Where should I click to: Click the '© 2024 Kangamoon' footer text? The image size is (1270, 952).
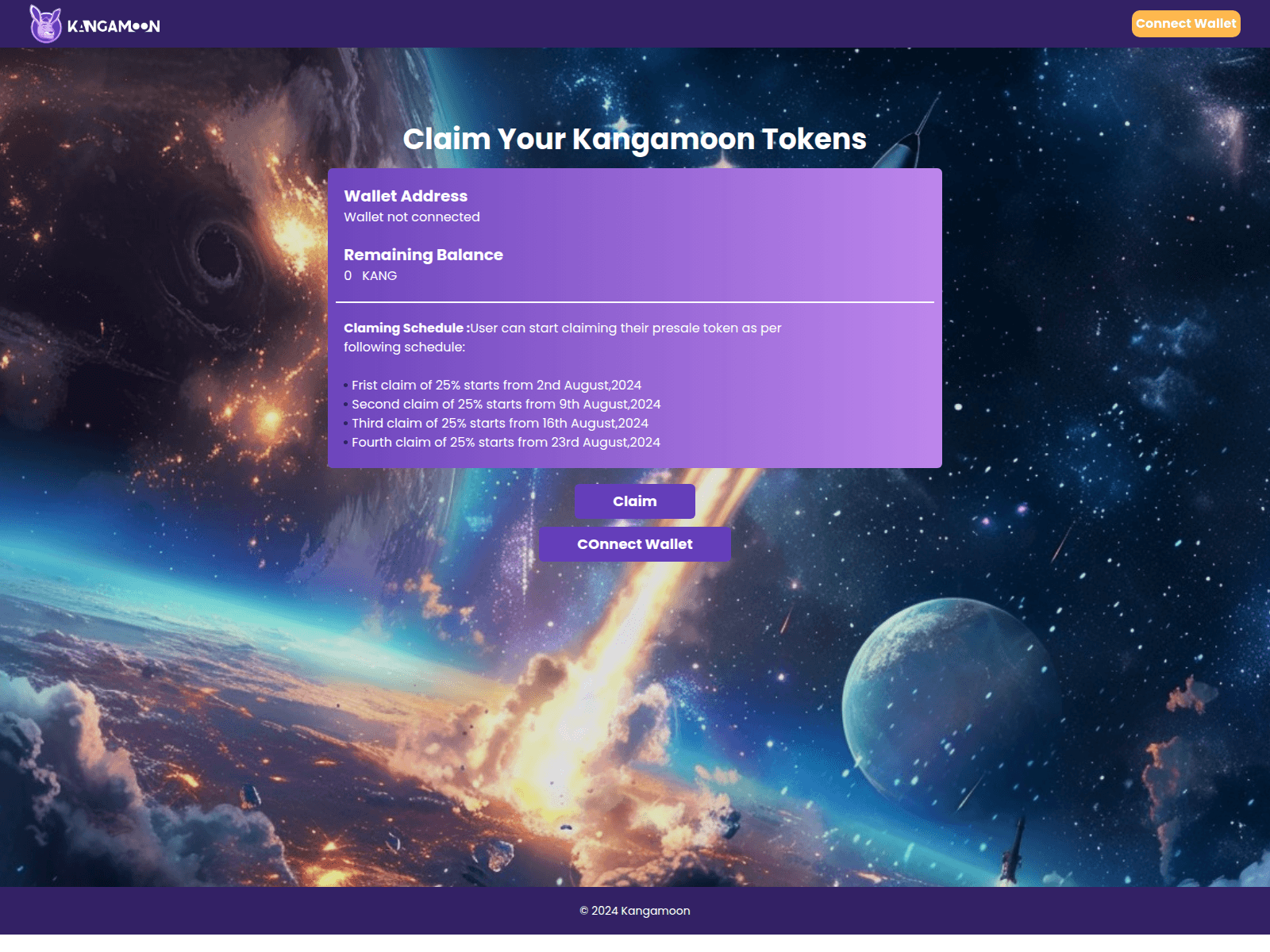(634, 911)
